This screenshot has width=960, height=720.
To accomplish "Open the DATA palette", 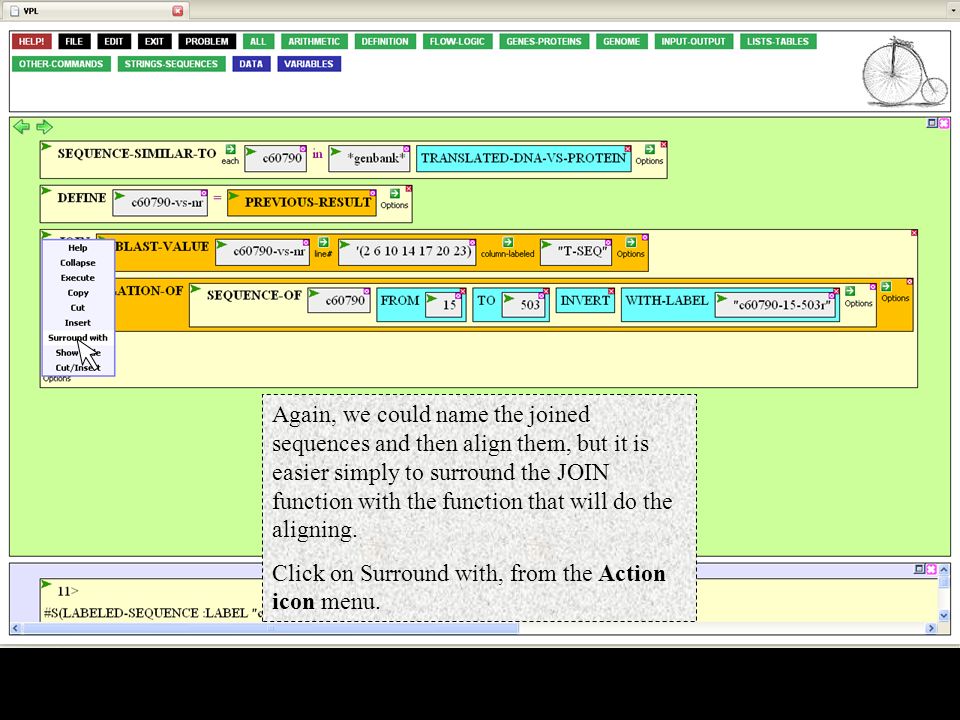I will pos(251,64).
